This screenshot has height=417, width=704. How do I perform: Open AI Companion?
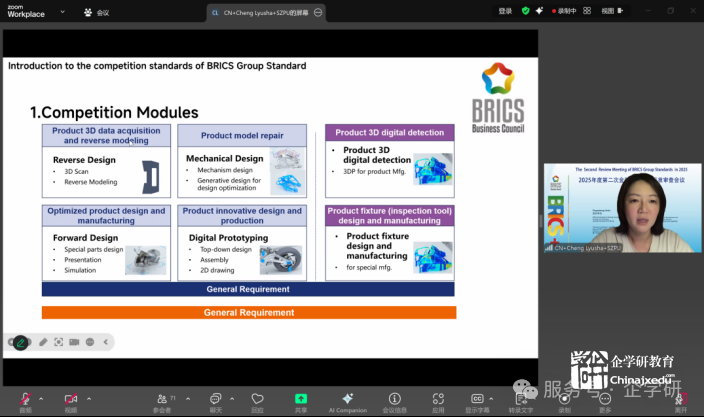347,399
